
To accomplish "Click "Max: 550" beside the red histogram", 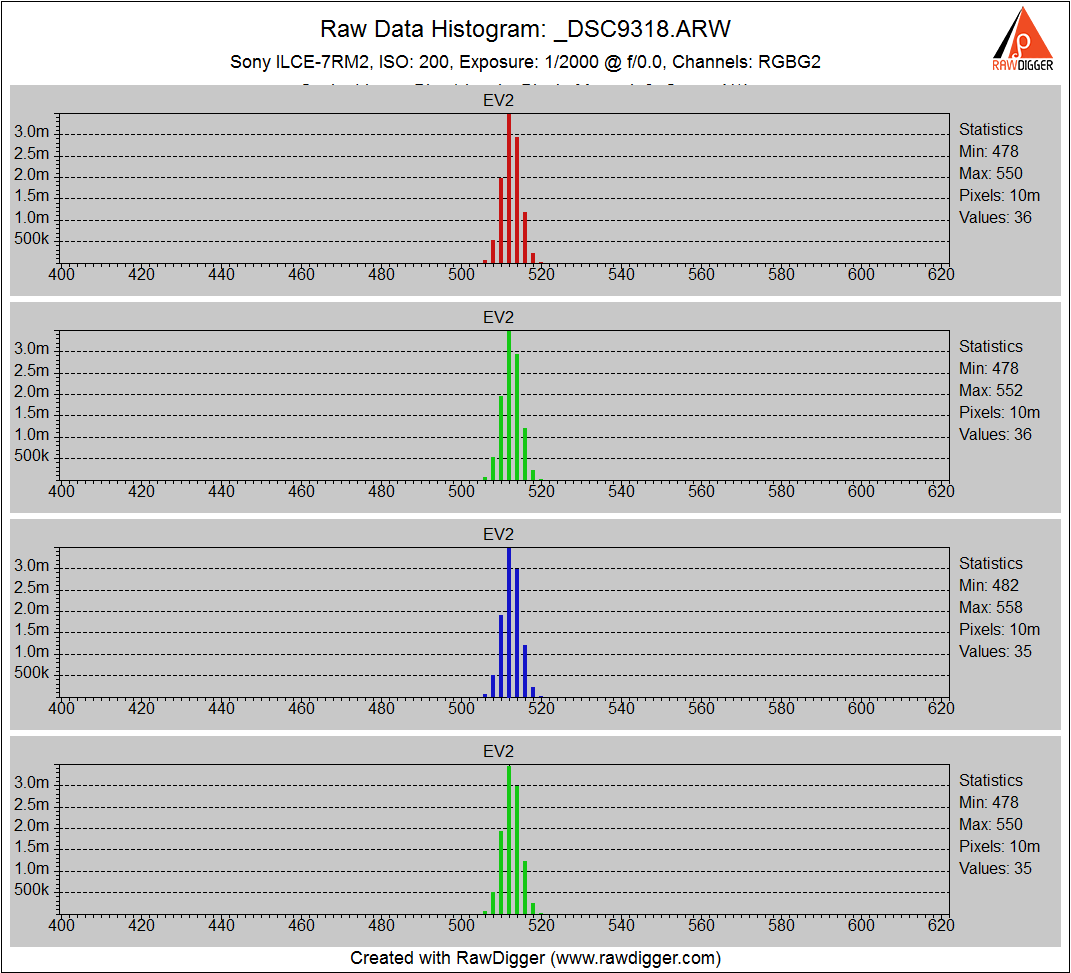I will 990,173.
